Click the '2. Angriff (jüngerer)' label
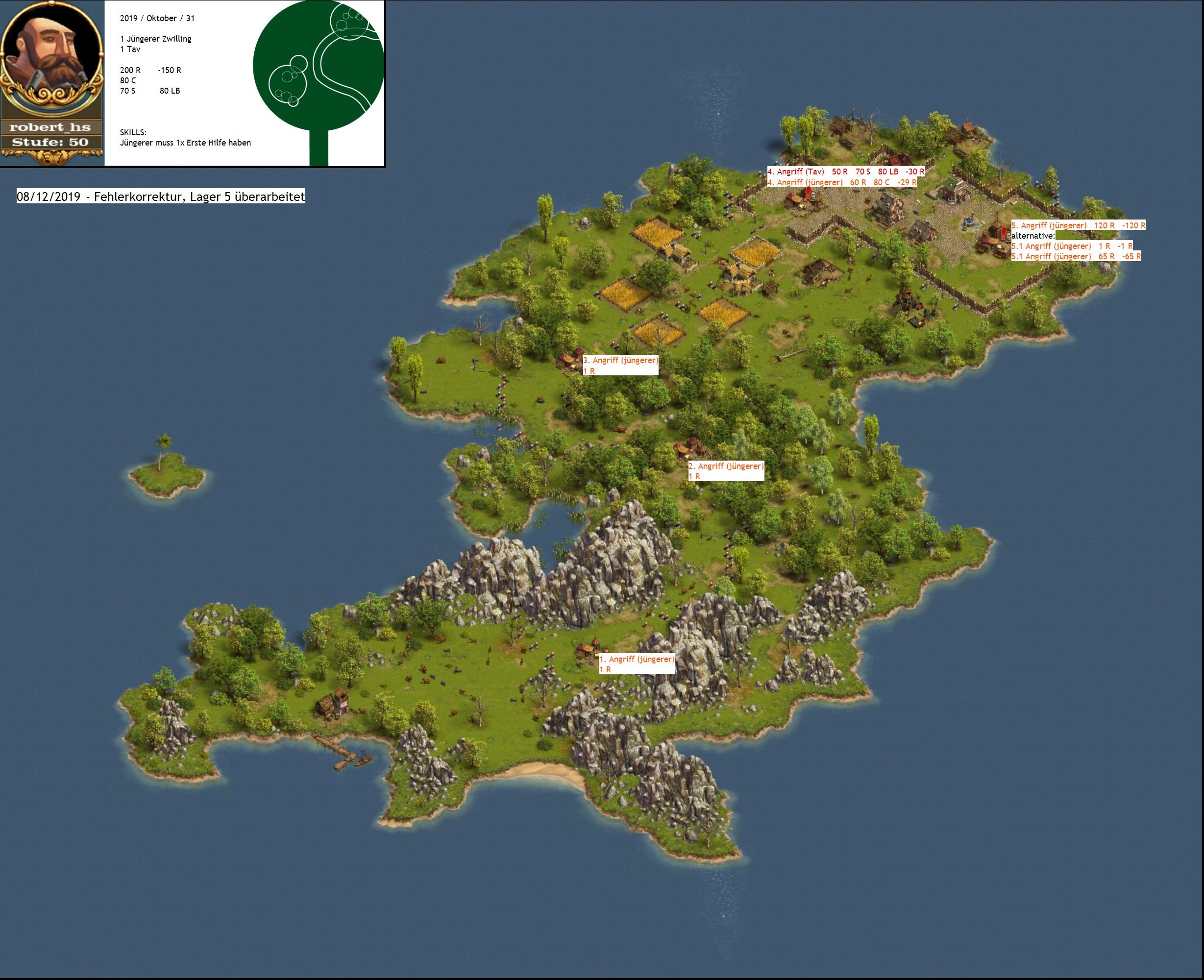 726,466
